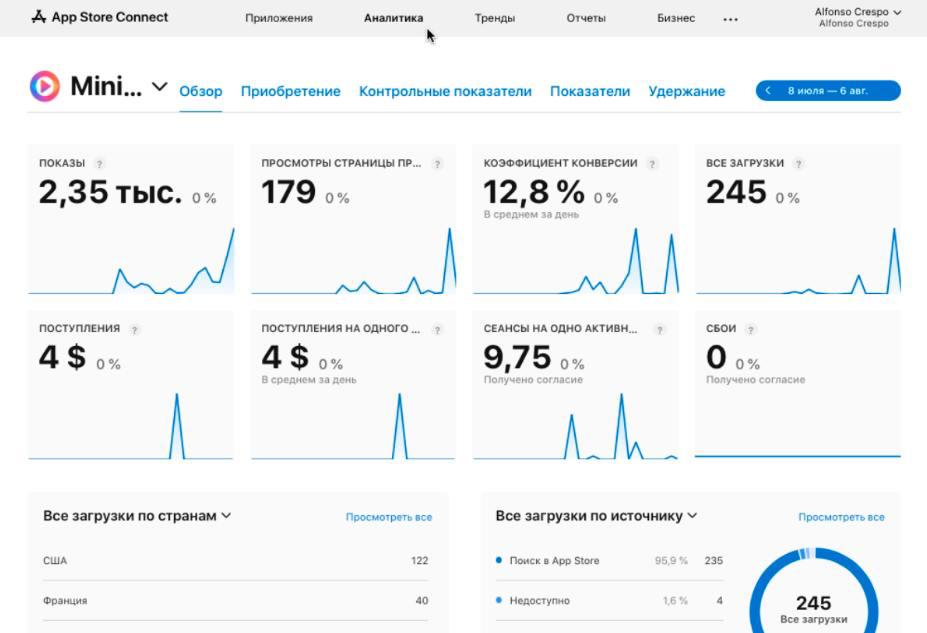The width and height of the screenshot is (927, 633).
Task: Click the 40 downloads count for Франция
Action: point(422,600)
